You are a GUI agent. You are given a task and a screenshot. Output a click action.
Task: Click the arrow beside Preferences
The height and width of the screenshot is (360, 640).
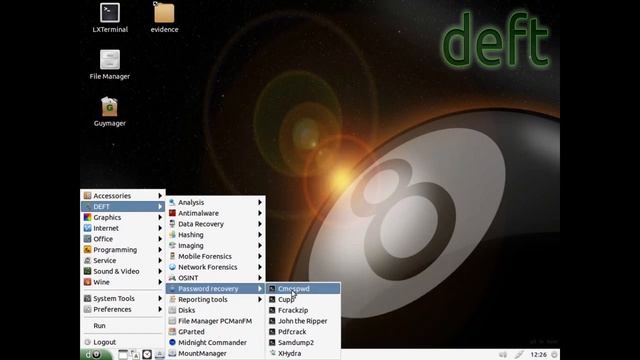point(160,309)
